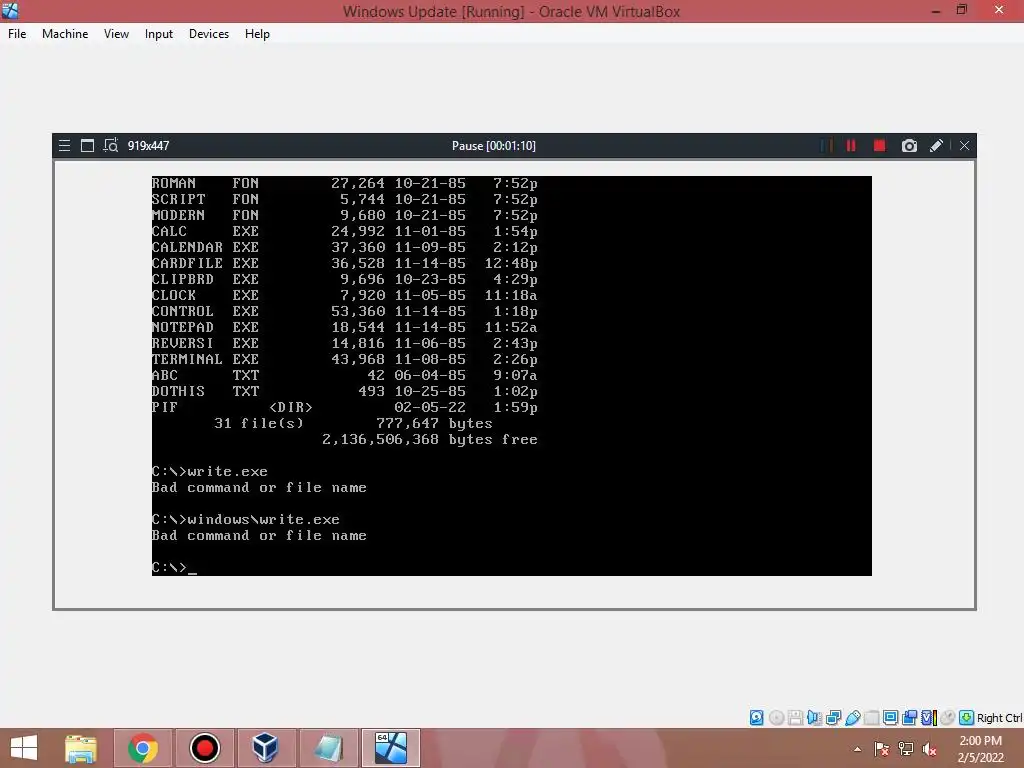The height and width of the screenshot is (768, 1024).
Task: Click the REVERSI EXE directory entry
Action: pos(344,343)
